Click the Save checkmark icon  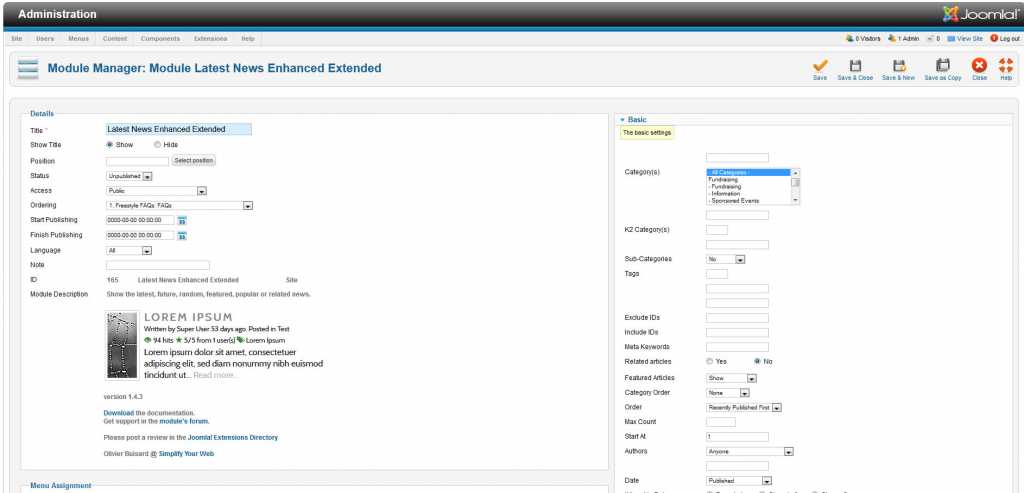tap(820, 65)
